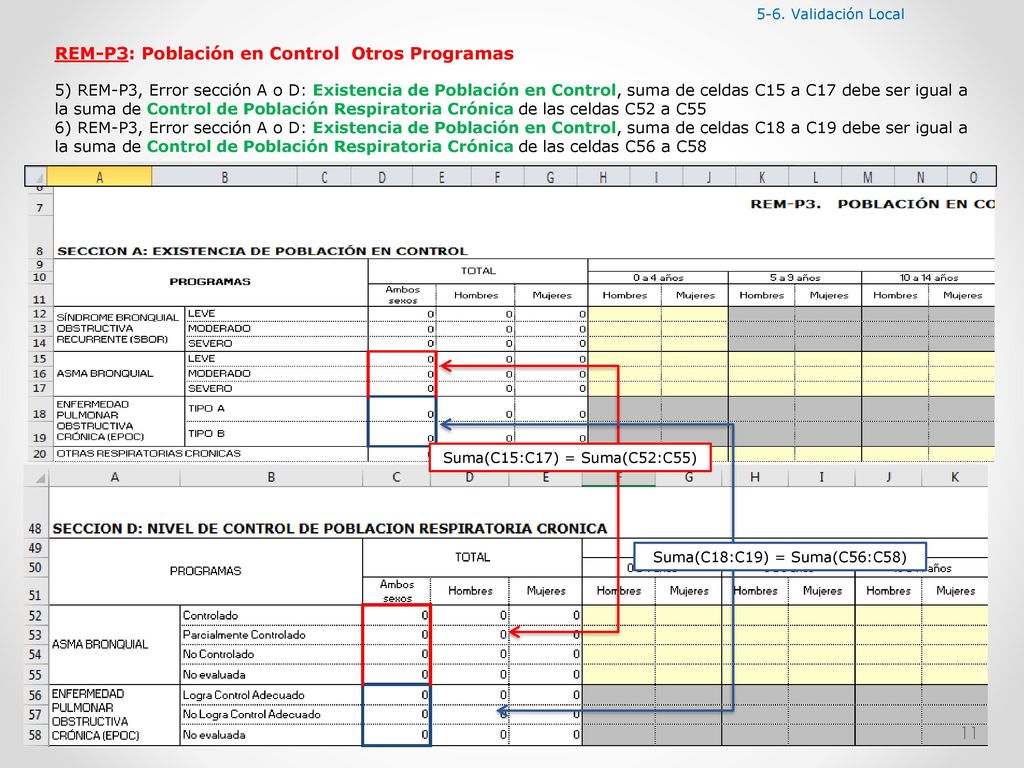Click LEVE cell in the SBOR rows

coord(276,313)
